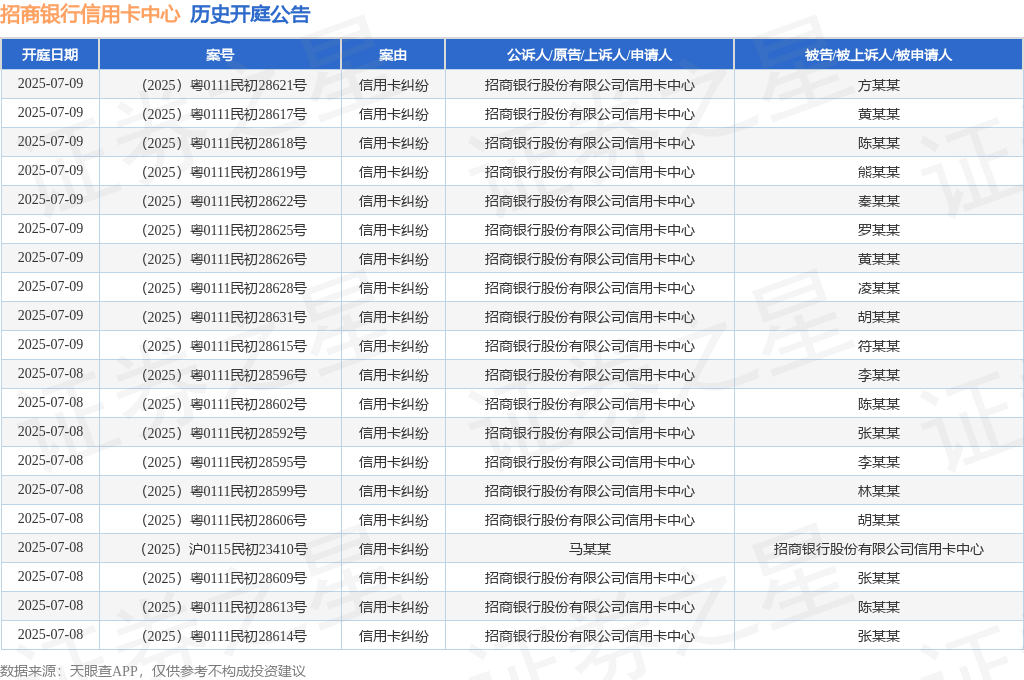Click case number 粤0111民初28614号
1024x680 pixels.
click(x=224, y=636)
